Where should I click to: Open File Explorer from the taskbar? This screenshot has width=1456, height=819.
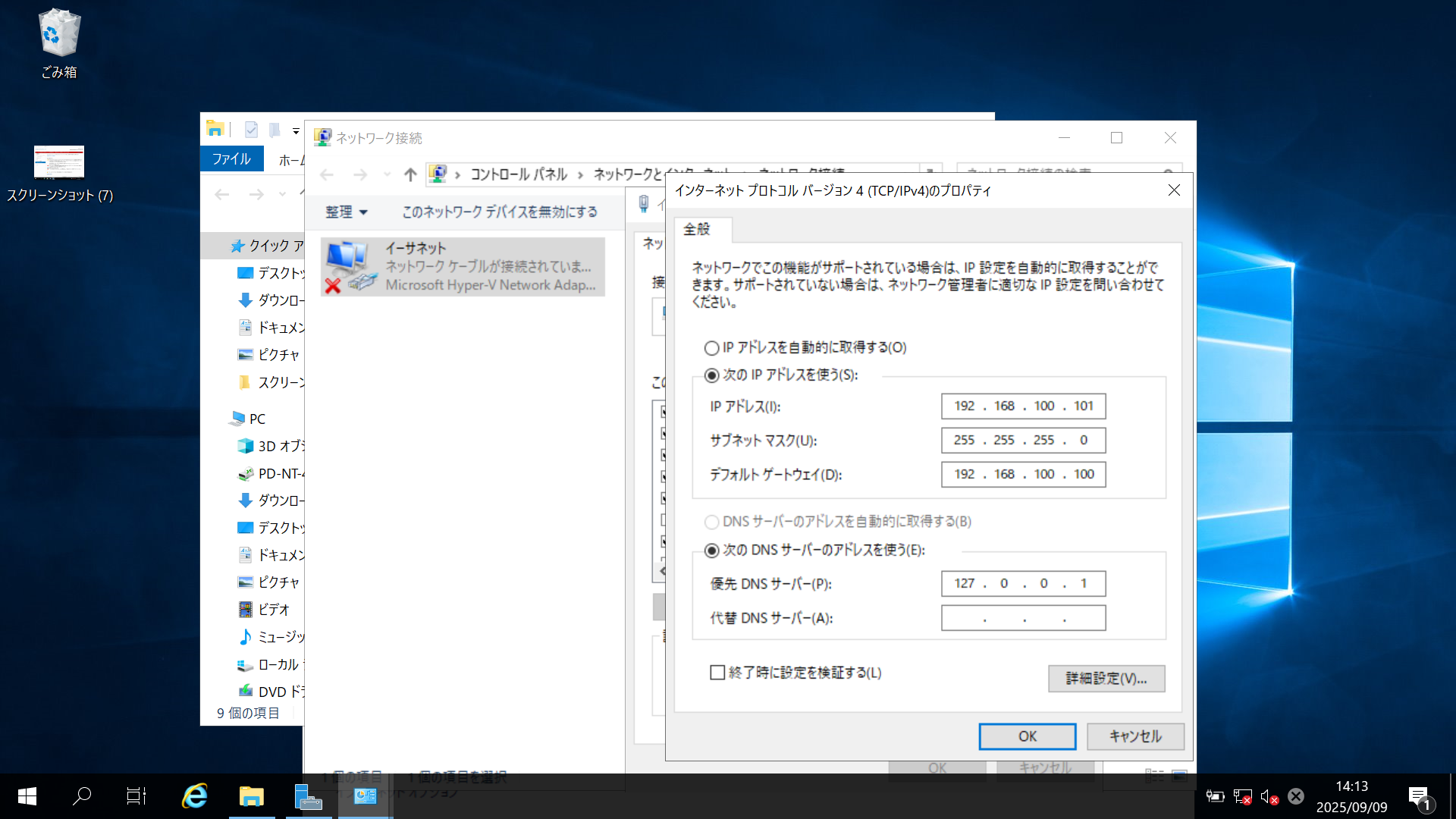(251, 796)
